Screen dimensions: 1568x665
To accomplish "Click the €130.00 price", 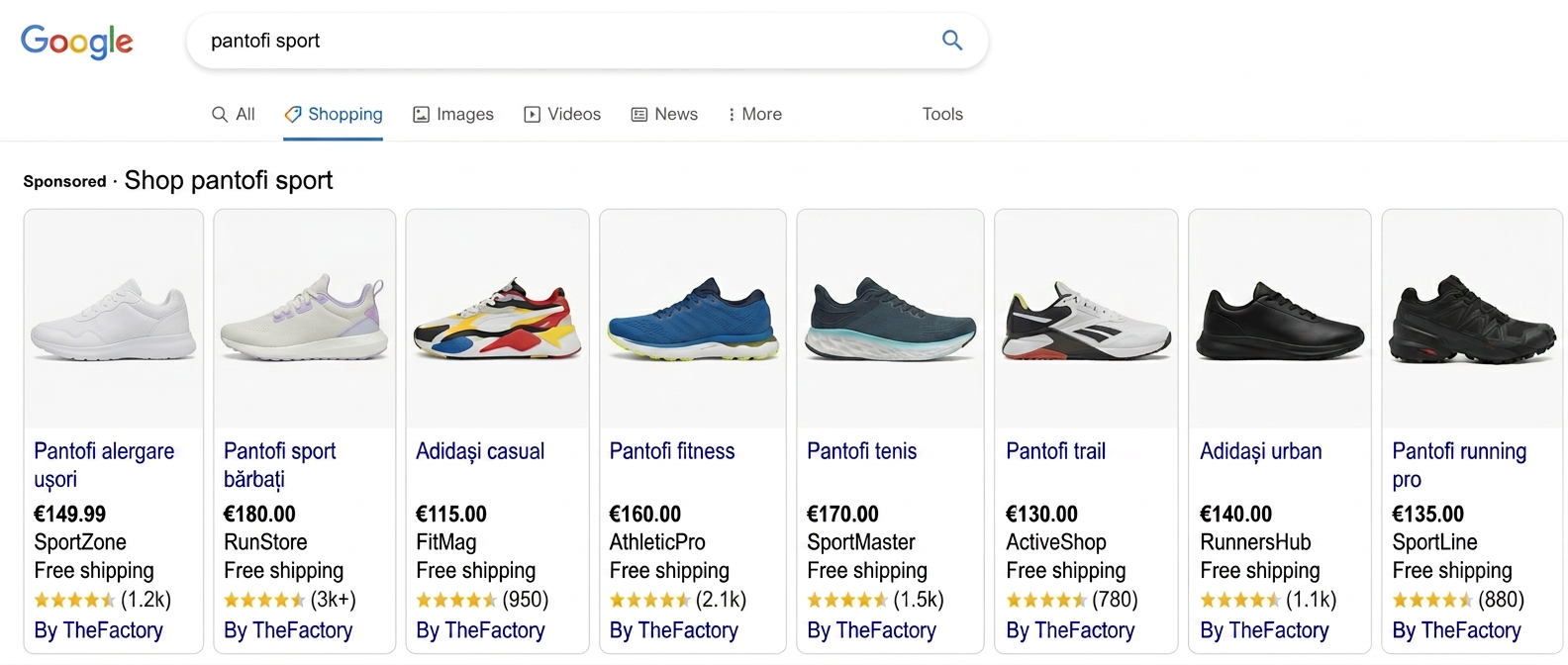I will pyautogui.click(x=1041, y=514).
